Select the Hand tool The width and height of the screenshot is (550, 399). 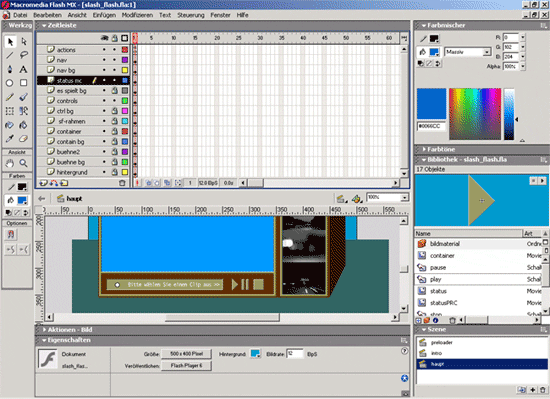pyautogui.click(x=10, y=163)
